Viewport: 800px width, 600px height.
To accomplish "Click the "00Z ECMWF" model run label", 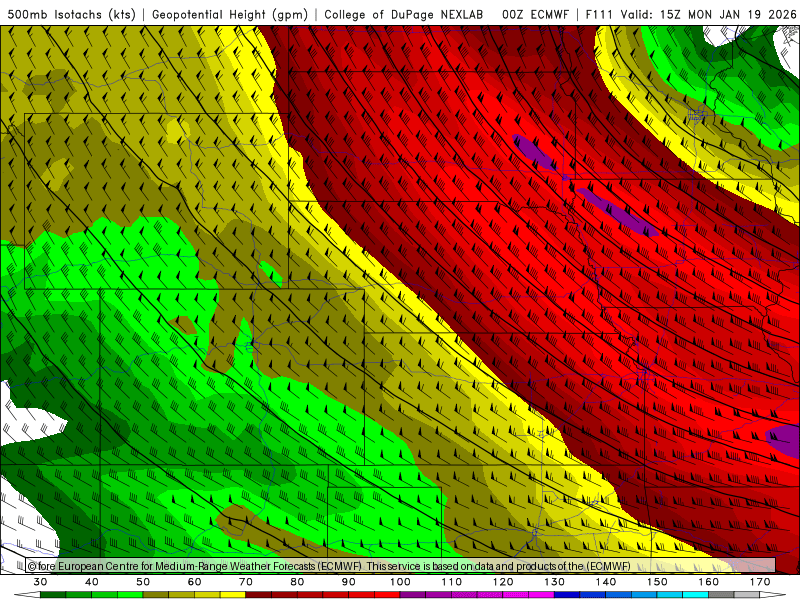I will [535, 15].
